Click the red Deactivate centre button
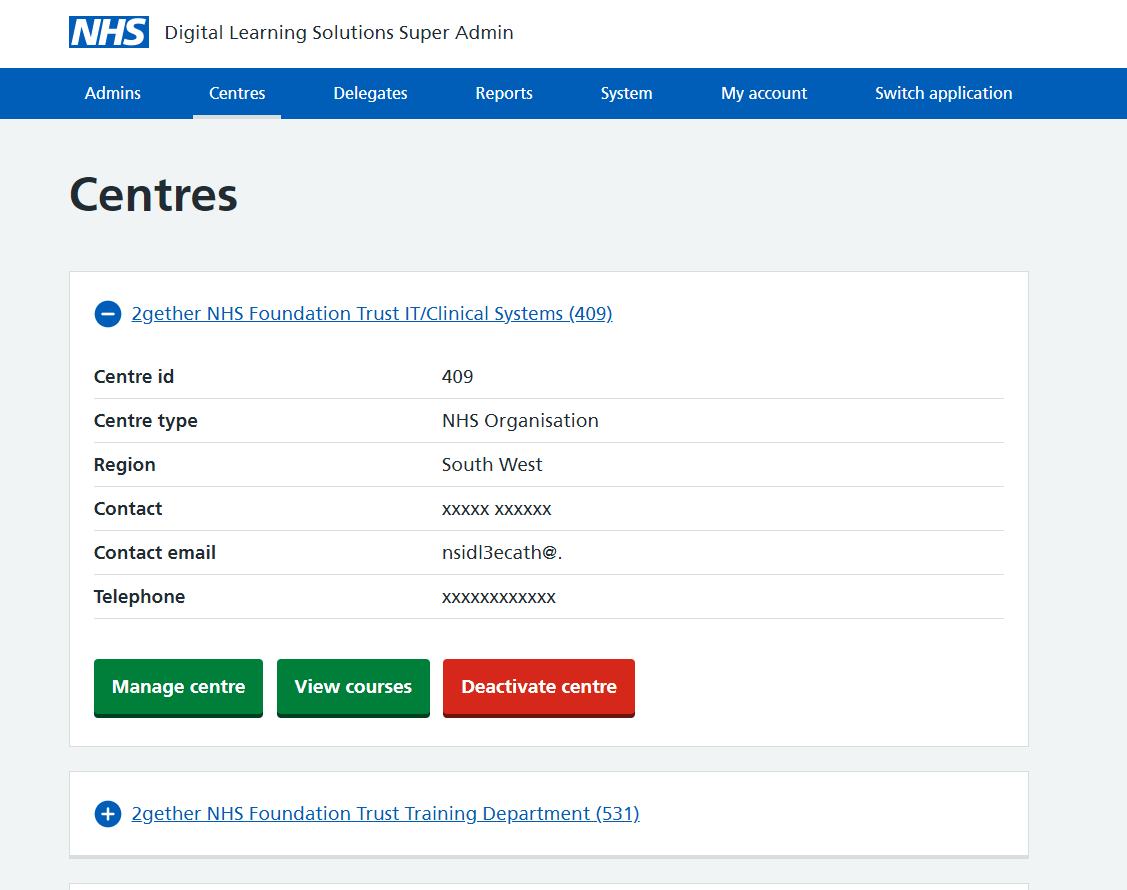Viewport: 1127px width, 890px height. tap(539, 687)
